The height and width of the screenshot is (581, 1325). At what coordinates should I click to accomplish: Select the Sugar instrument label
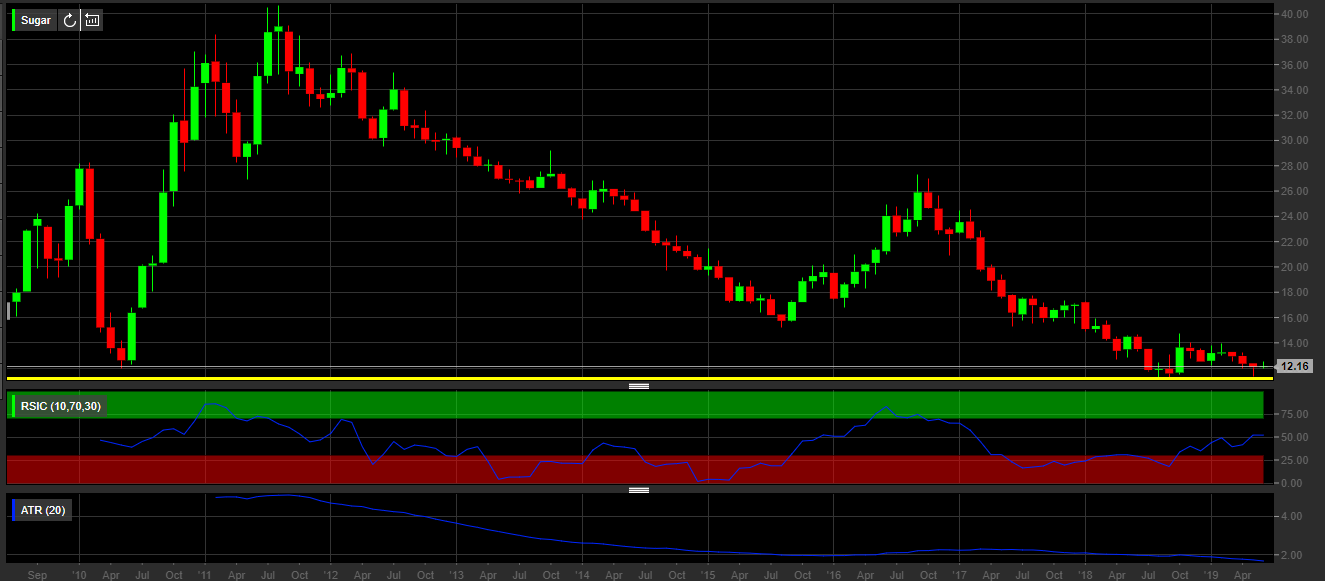(36, 20)
